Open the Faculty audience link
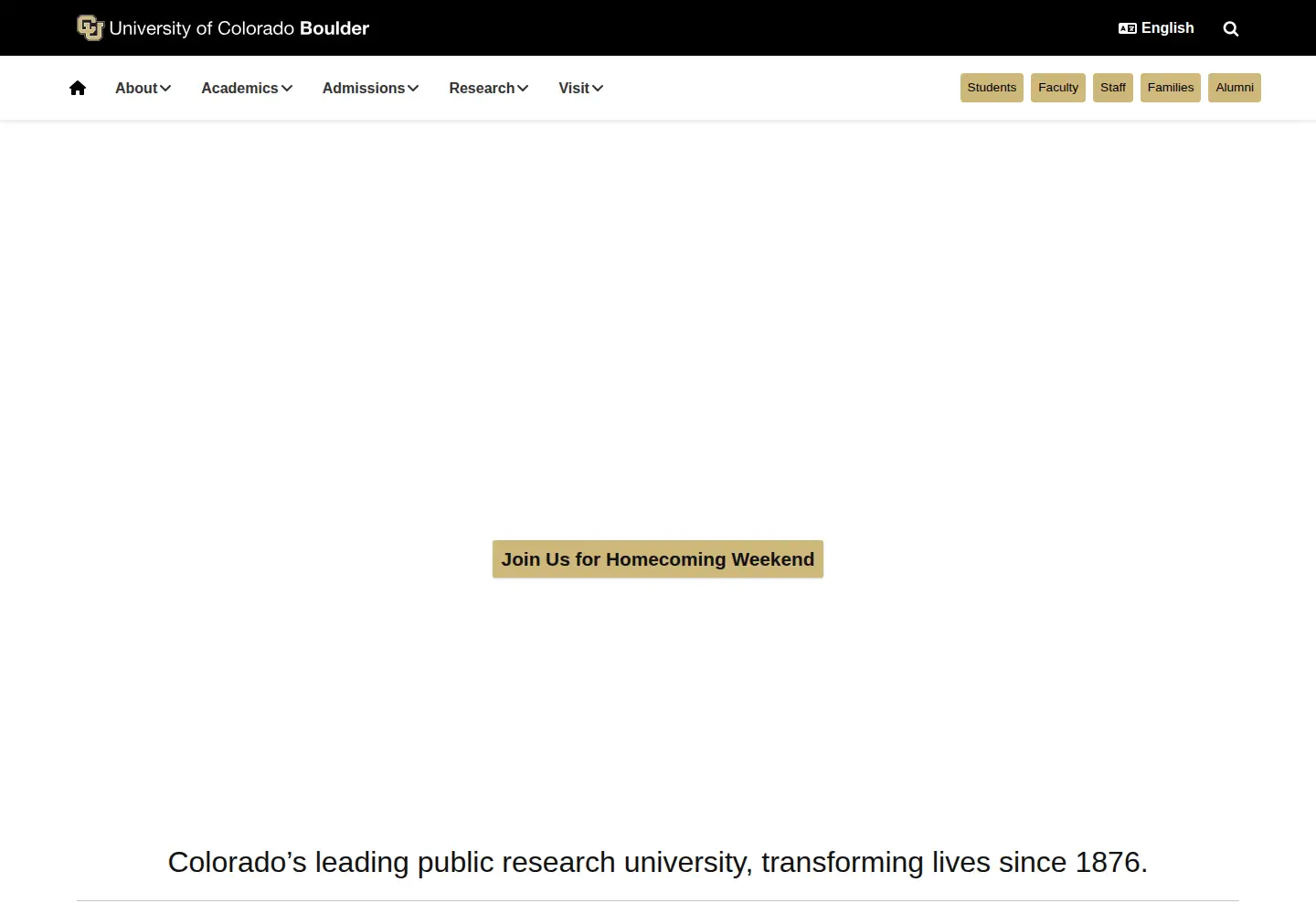The image size is (1316, 914). [x=1058, y=88]
